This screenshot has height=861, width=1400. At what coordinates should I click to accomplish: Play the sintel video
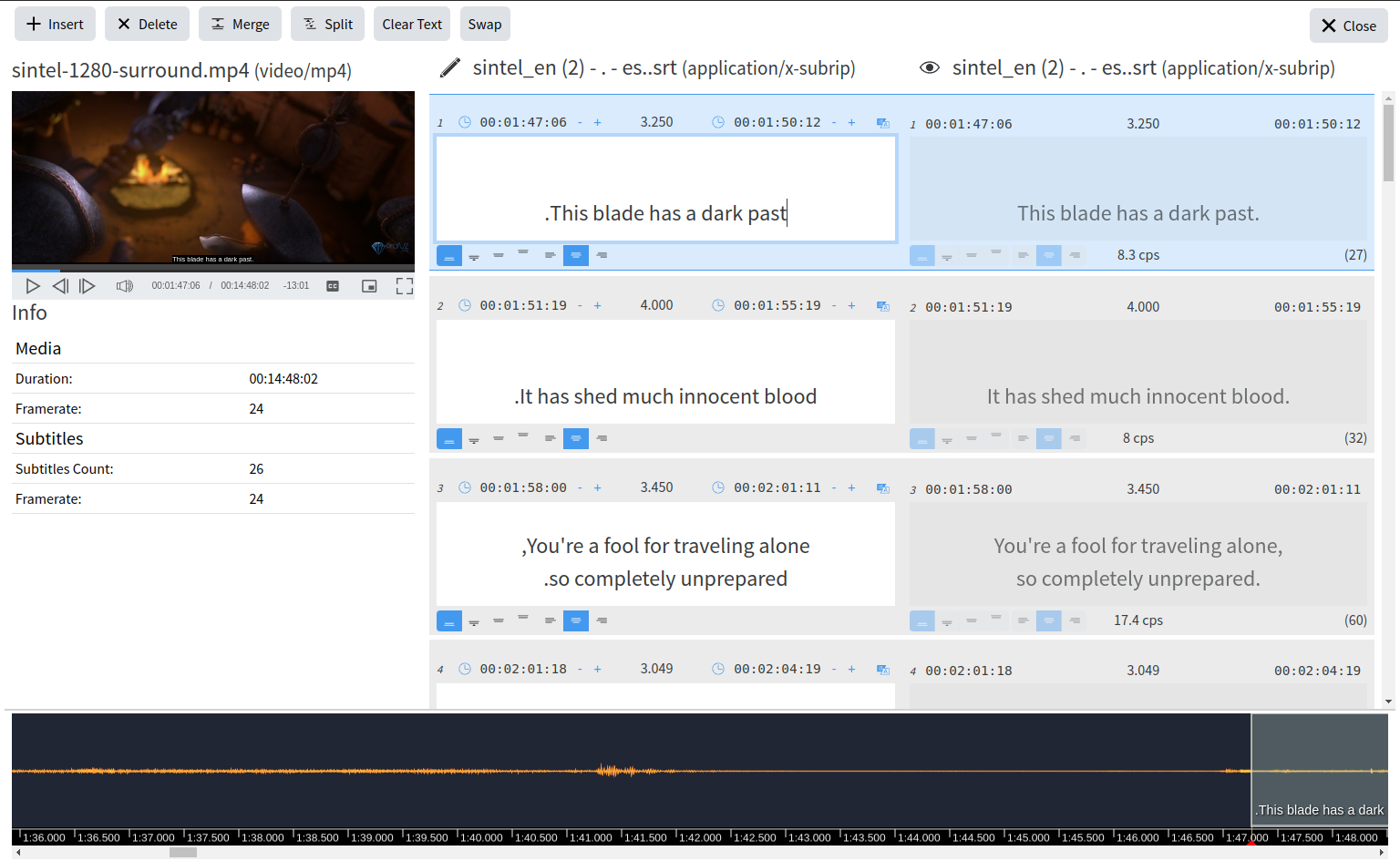pyautogui.click(x=33, y=286)
